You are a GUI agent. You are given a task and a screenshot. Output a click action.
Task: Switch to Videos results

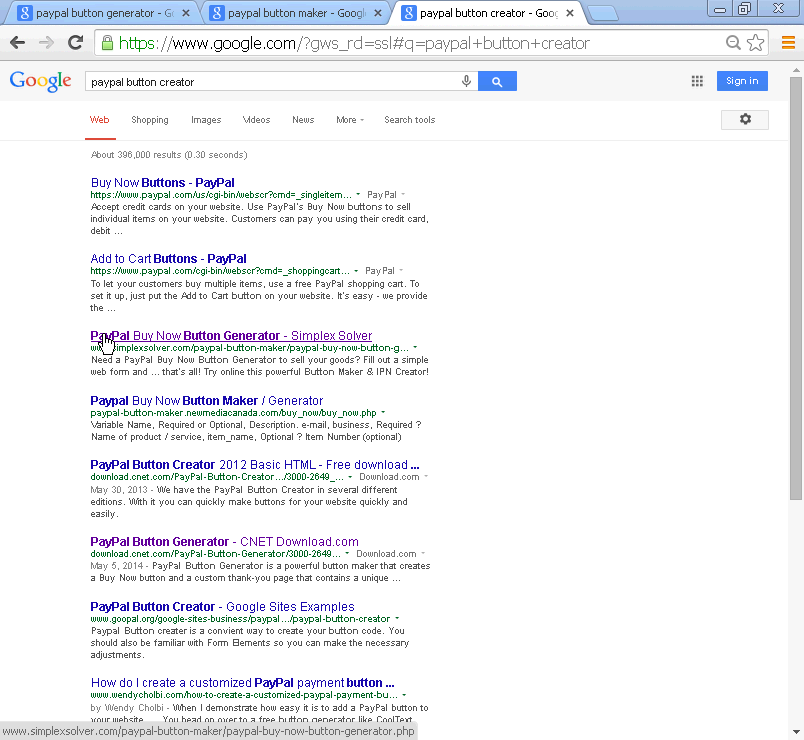pyautogui.click(x=256, y=119)
